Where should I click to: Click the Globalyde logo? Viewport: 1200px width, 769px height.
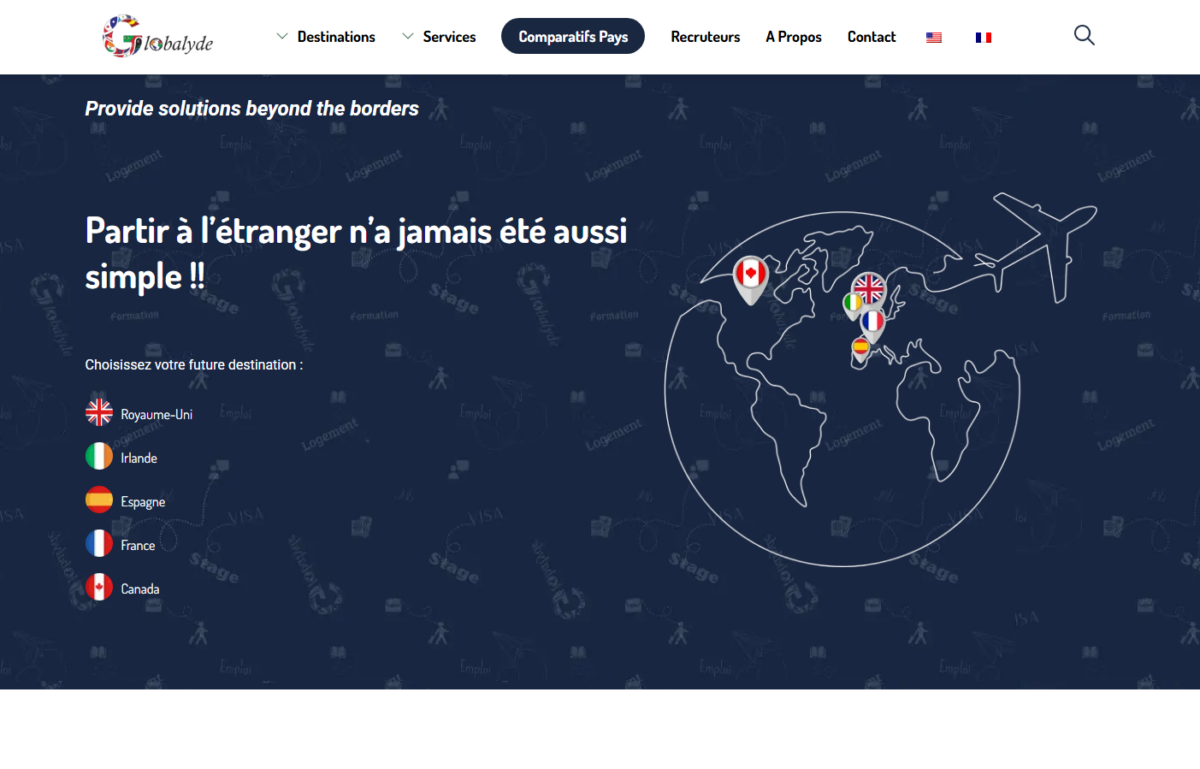pos(157,37)
